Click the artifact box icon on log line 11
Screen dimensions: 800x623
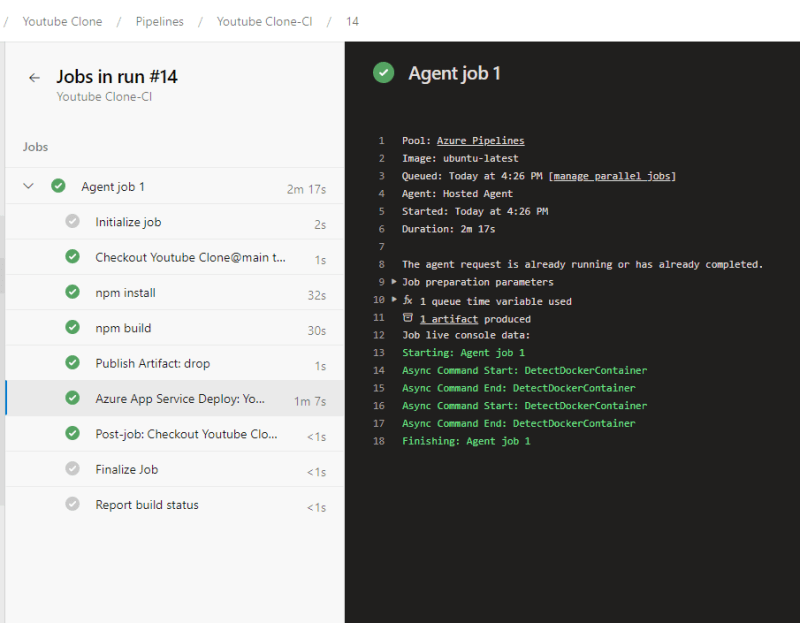point(408,318)
